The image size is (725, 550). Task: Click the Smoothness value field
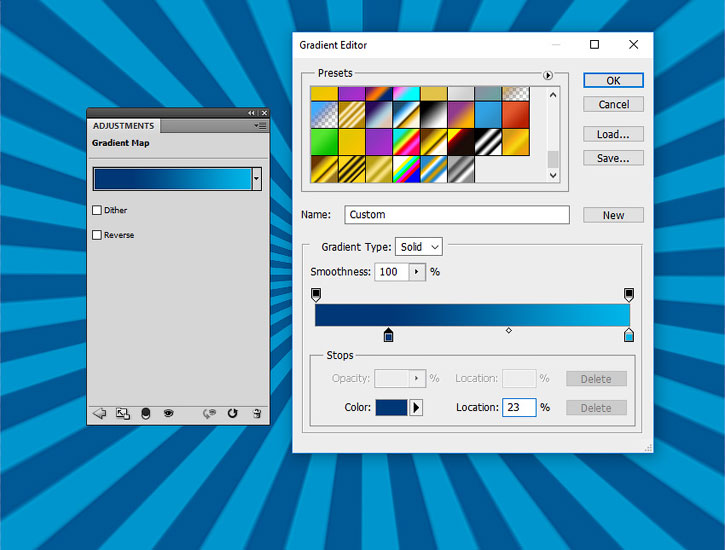pos(392,272)
